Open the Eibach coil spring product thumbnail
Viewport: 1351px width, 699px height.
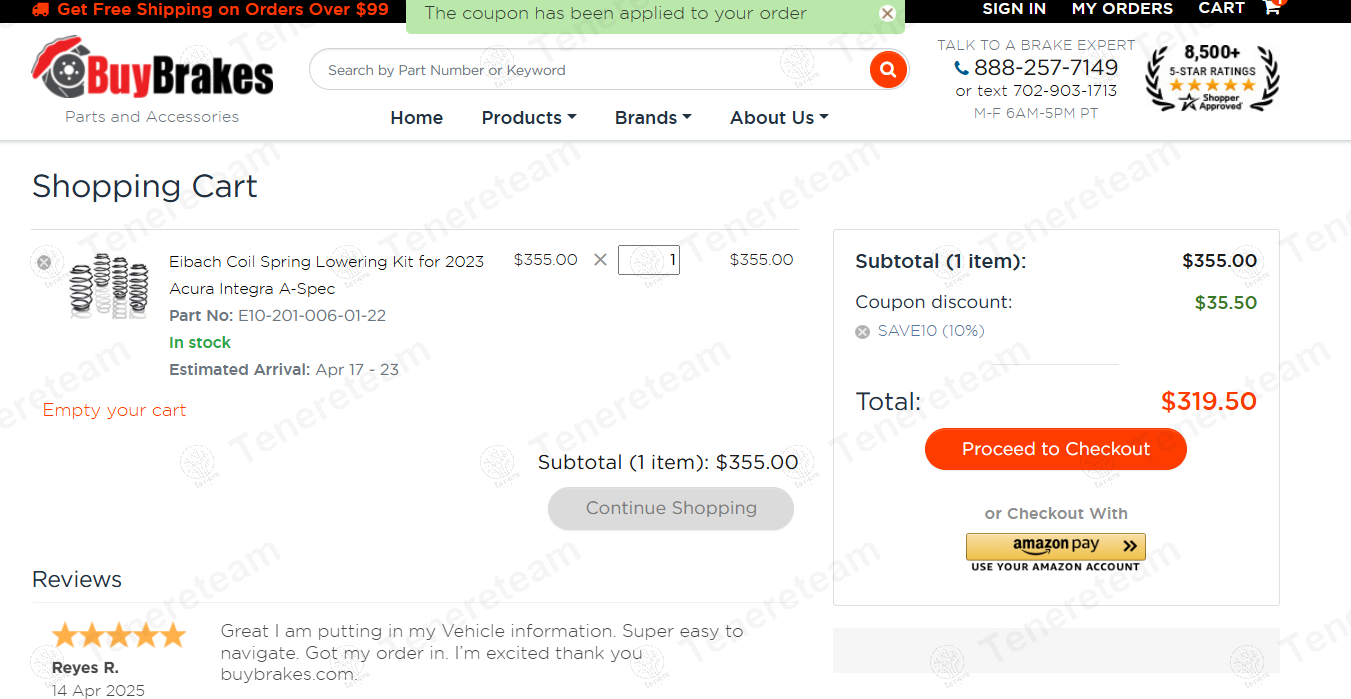(108, 286)
